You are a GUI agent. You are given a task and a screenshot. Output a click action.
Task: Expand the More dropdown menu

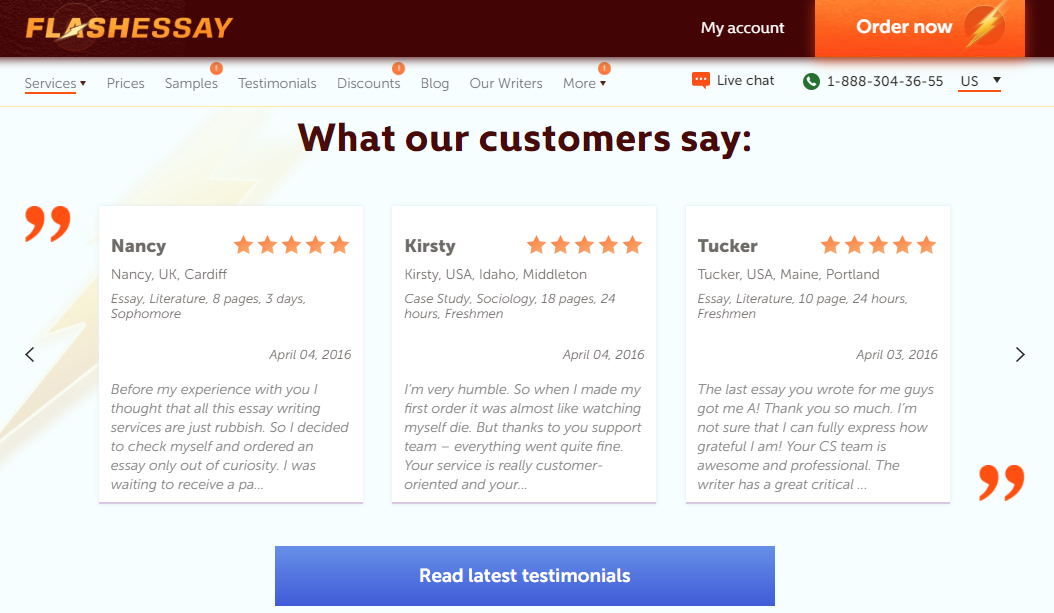[x=584, y=83]
